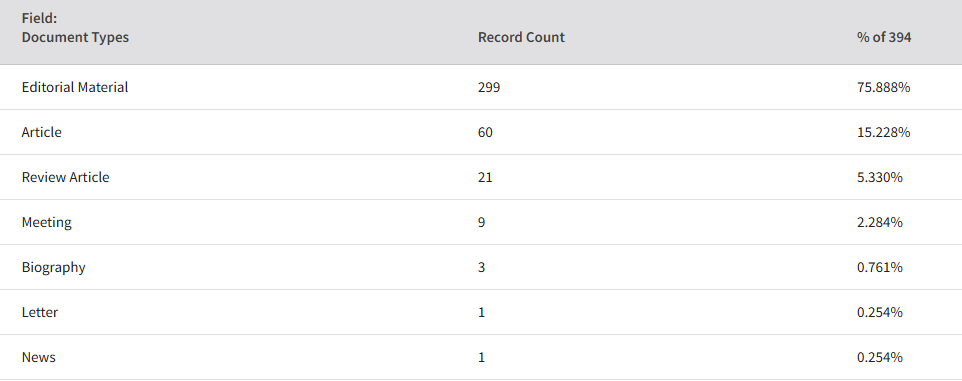
Task: Click the 15.228% percentage value
Action: [x=883, y=132]
